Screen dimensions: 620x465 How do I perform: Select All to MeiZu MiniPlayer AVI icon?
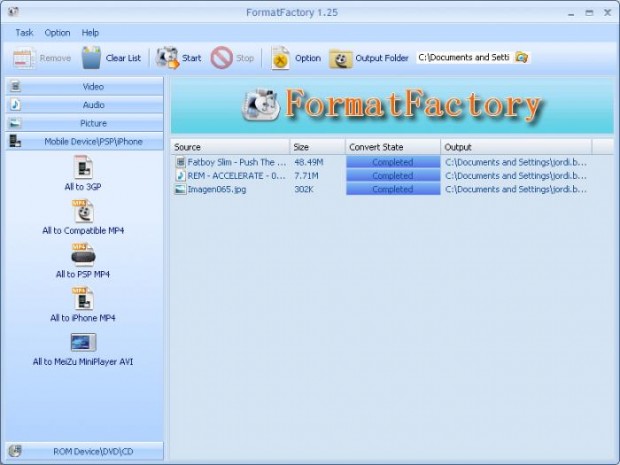(83, 342)
